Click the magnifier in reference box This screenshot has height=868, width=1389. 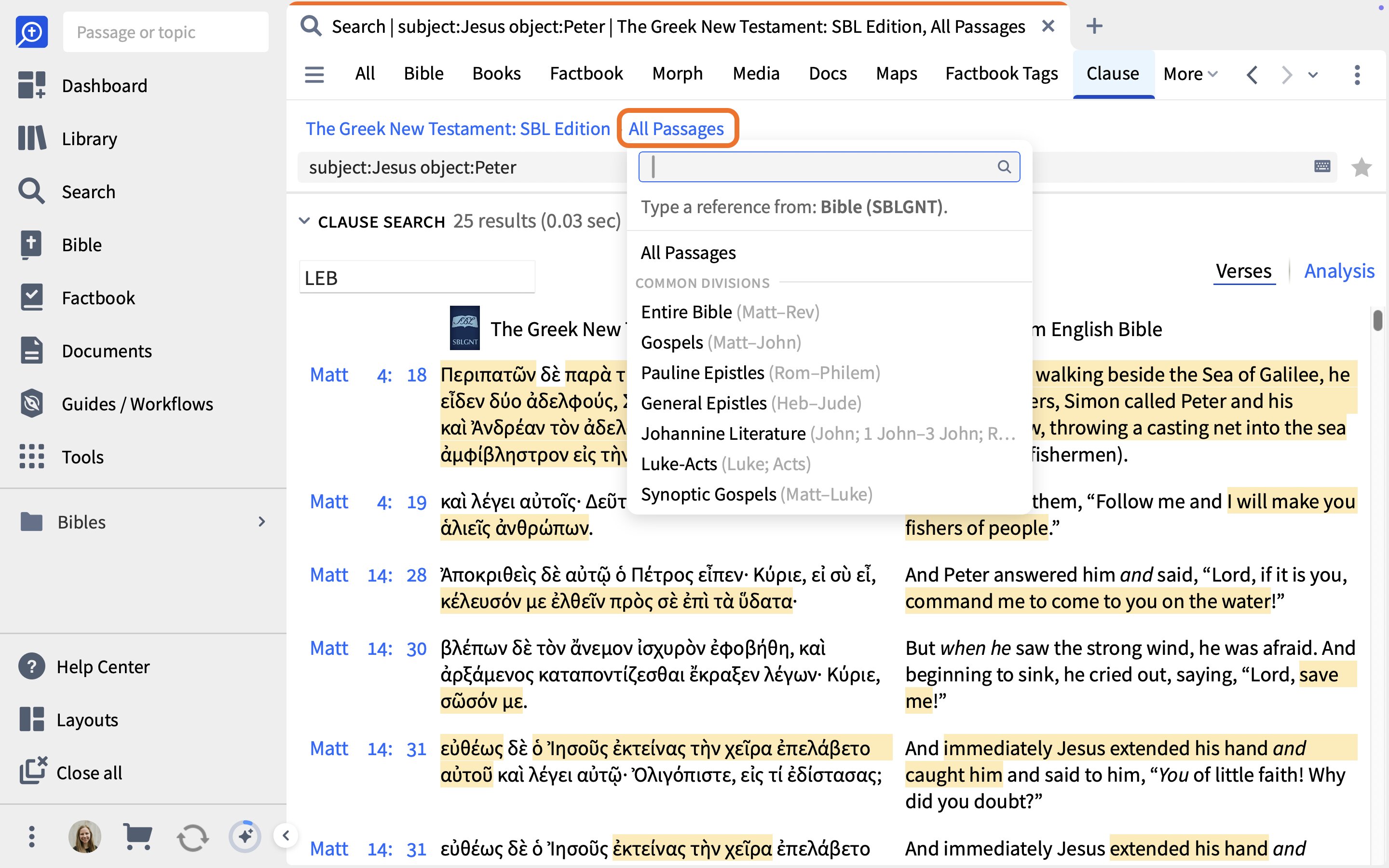pos(1004,166)
